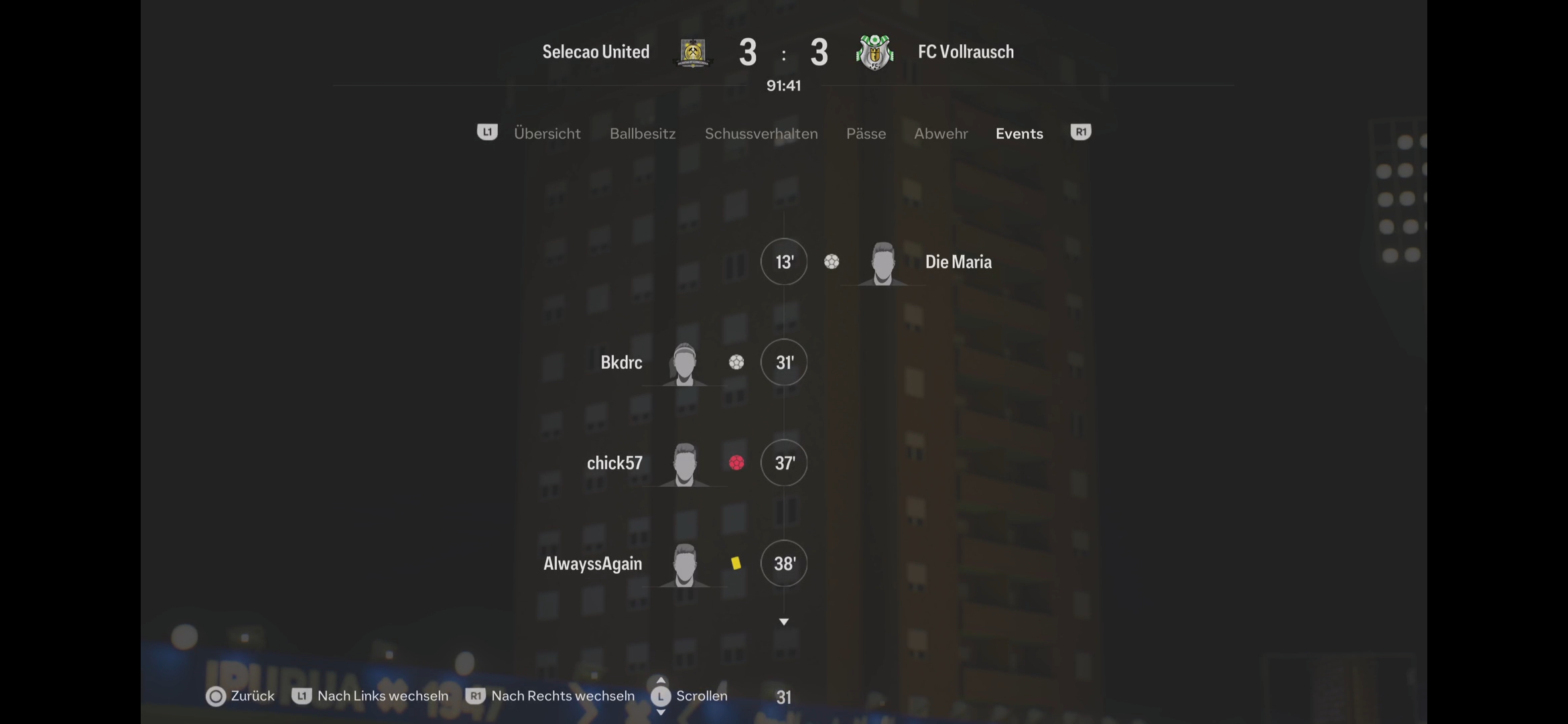Click the goal ball icon beside Die Maria
Screen dimensions: 1568x724
(x=832, y=261)
